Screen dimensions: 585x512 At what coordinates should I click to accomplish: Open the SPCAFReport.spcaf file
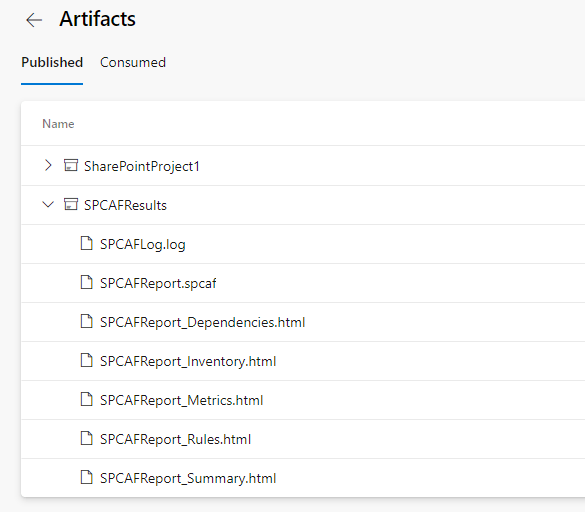[158, 284]
